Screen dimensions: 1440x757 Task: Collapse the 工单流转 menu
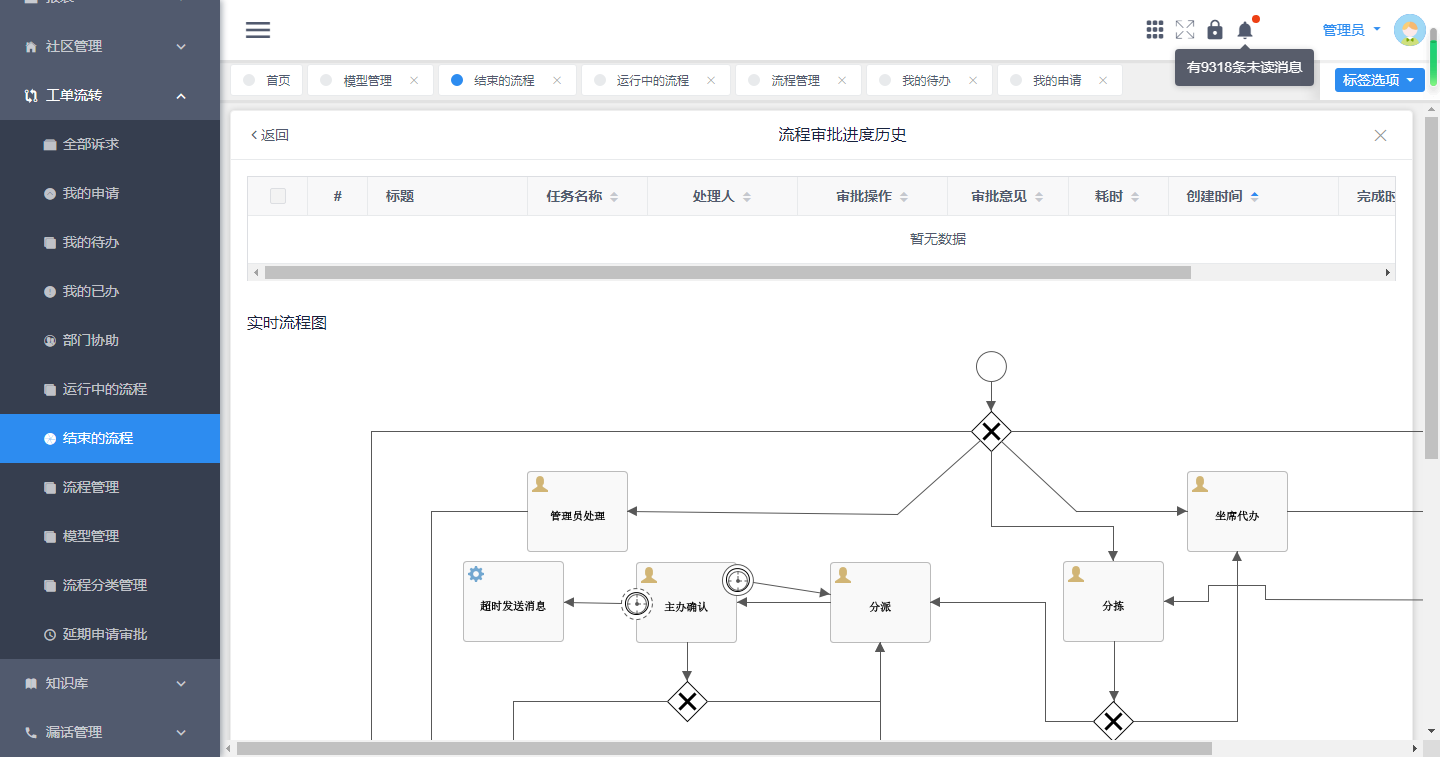click(x=110, y=95)
